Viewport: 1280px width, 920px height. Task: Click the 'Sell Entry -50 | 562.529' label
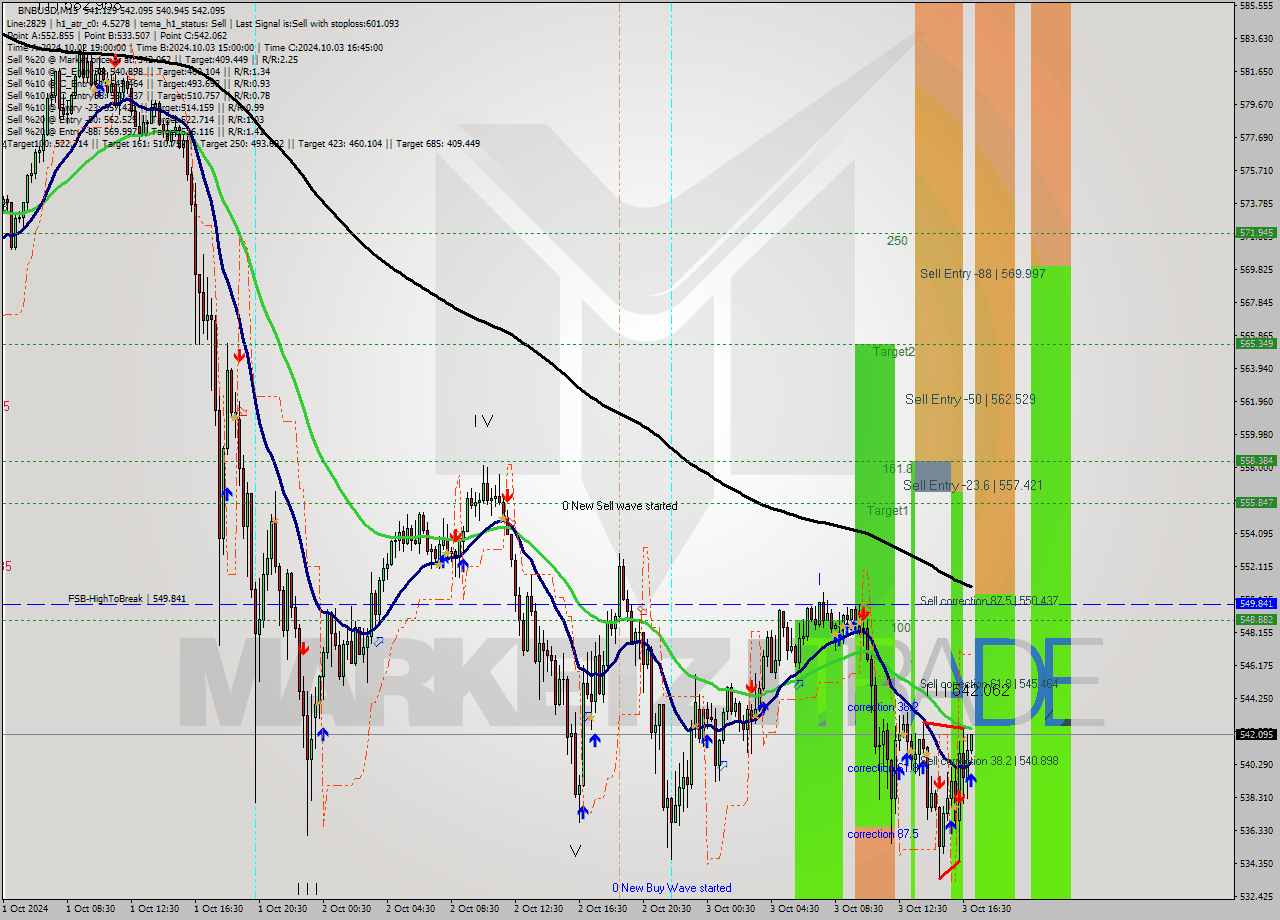click(970, 399)
